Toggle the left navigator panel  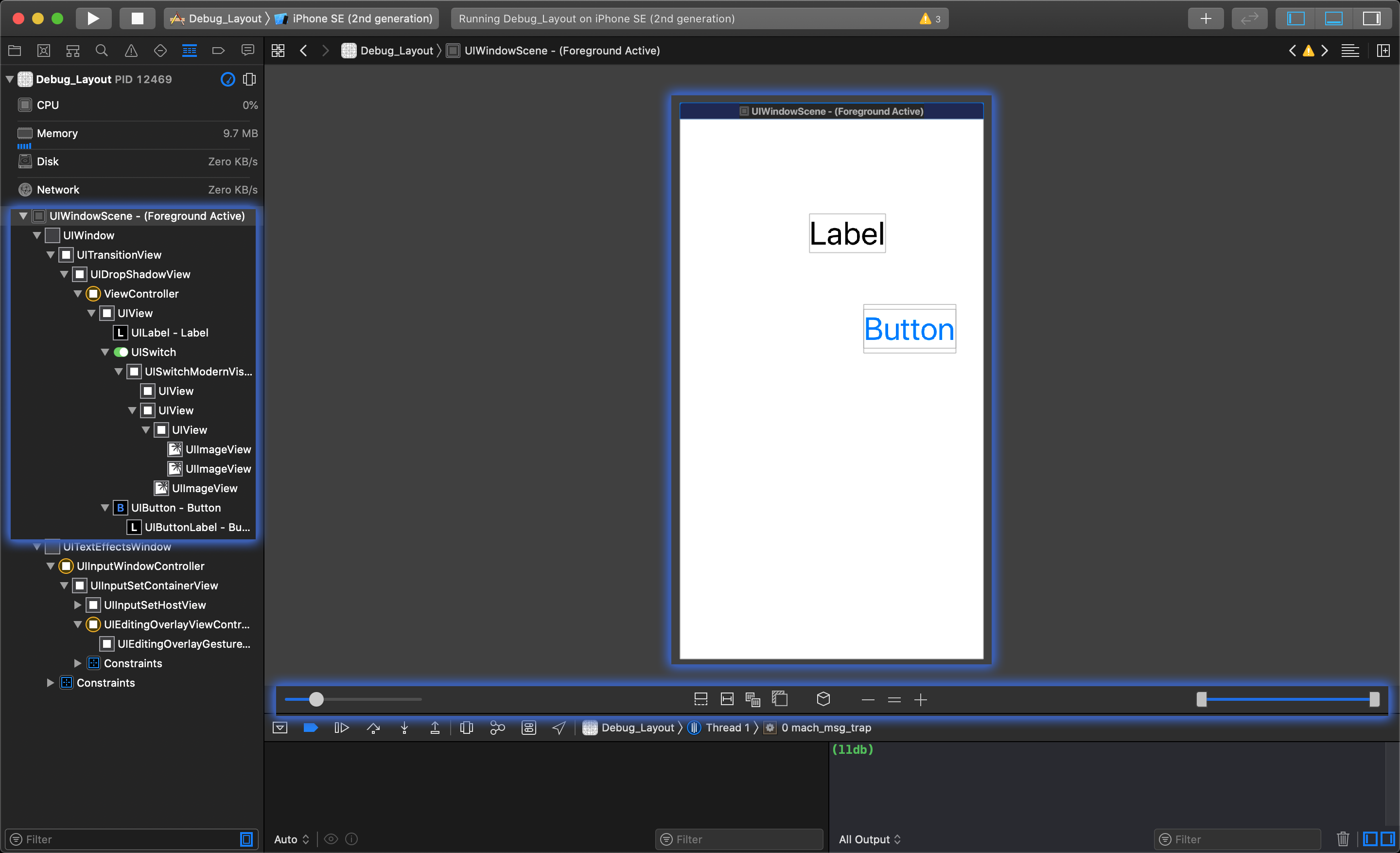click(1295, 18)
